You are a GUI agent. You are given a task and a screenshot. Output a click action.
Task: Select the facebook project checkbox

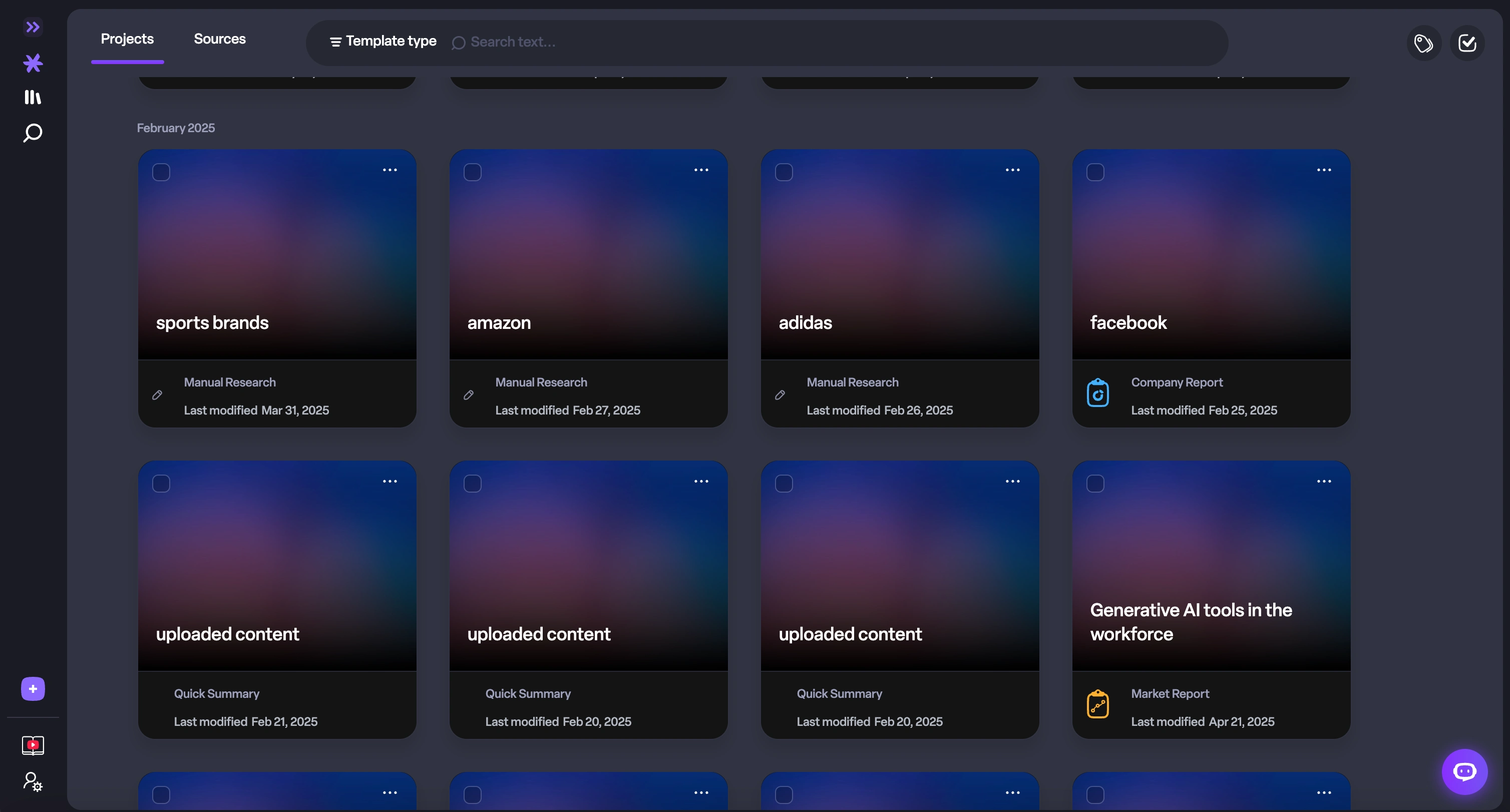tap(1095, 172)
